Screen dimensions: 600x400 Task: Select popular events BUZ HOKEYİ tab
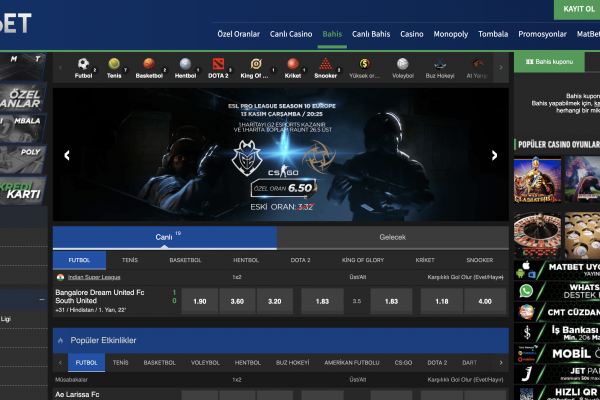pos(292,362)
